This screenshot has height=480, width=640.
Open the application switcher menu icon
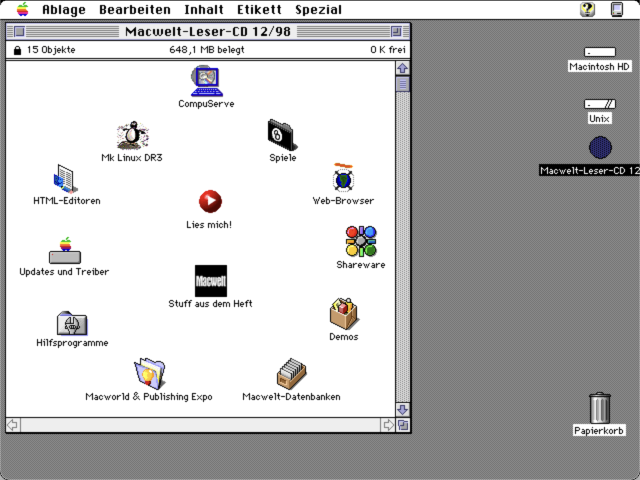(x=617, y=9)
